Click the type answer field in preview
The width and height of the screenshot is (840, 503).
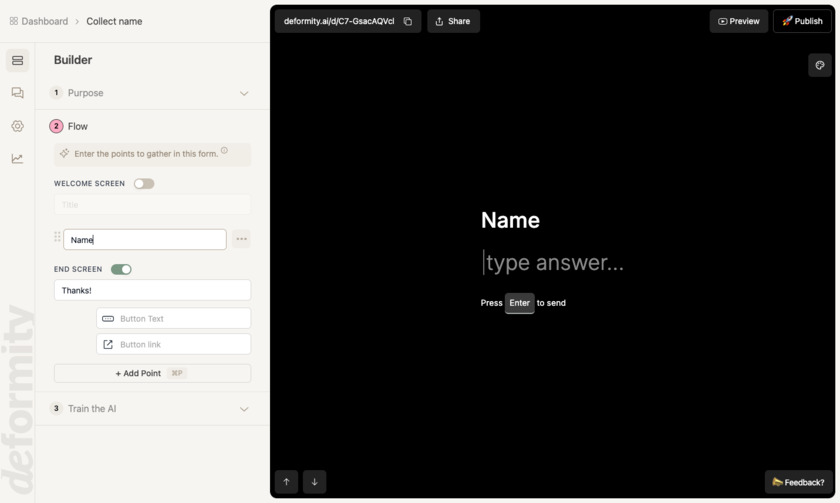(553, 262)
